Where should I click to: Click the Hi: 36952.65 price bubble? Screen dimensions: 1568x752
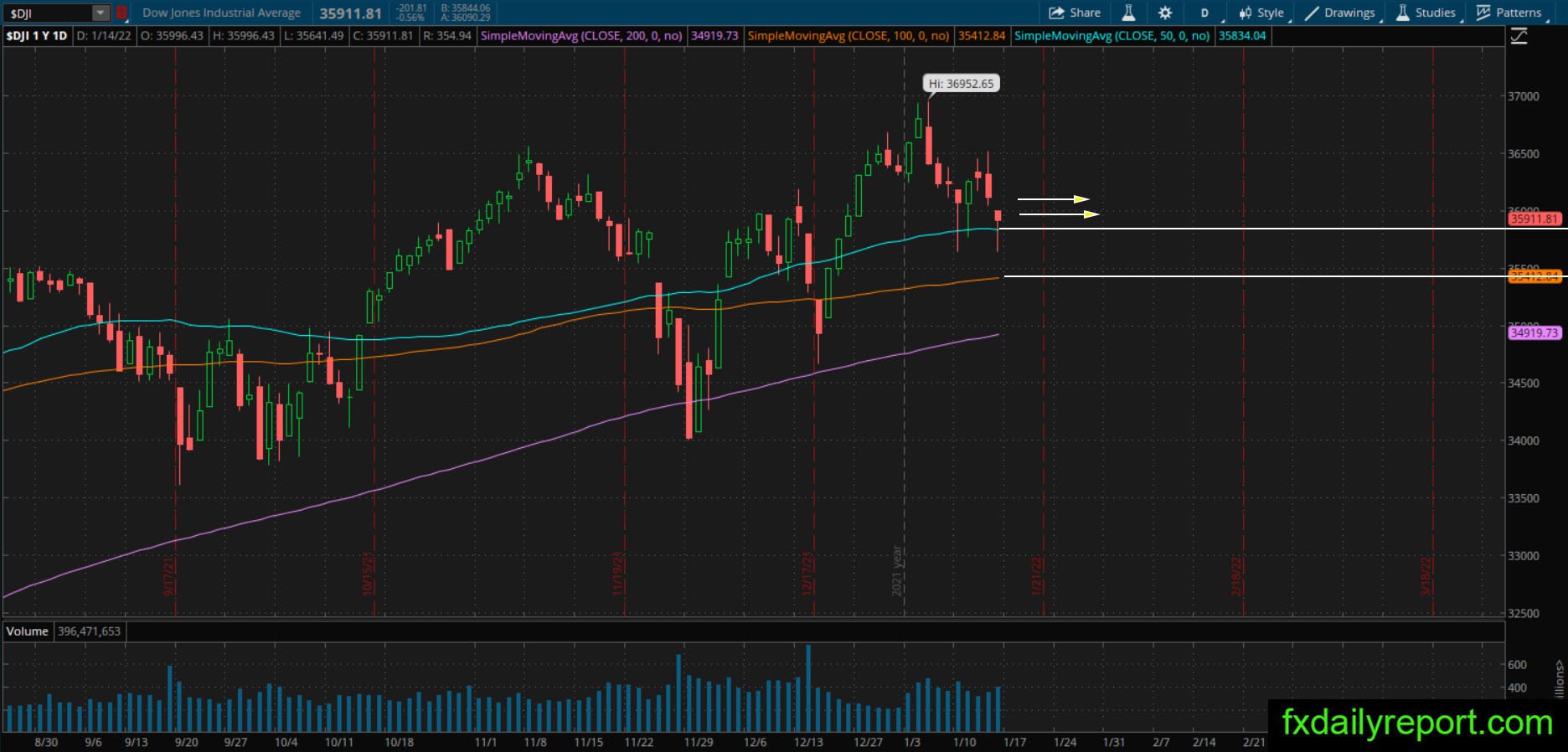click(961, 84)
